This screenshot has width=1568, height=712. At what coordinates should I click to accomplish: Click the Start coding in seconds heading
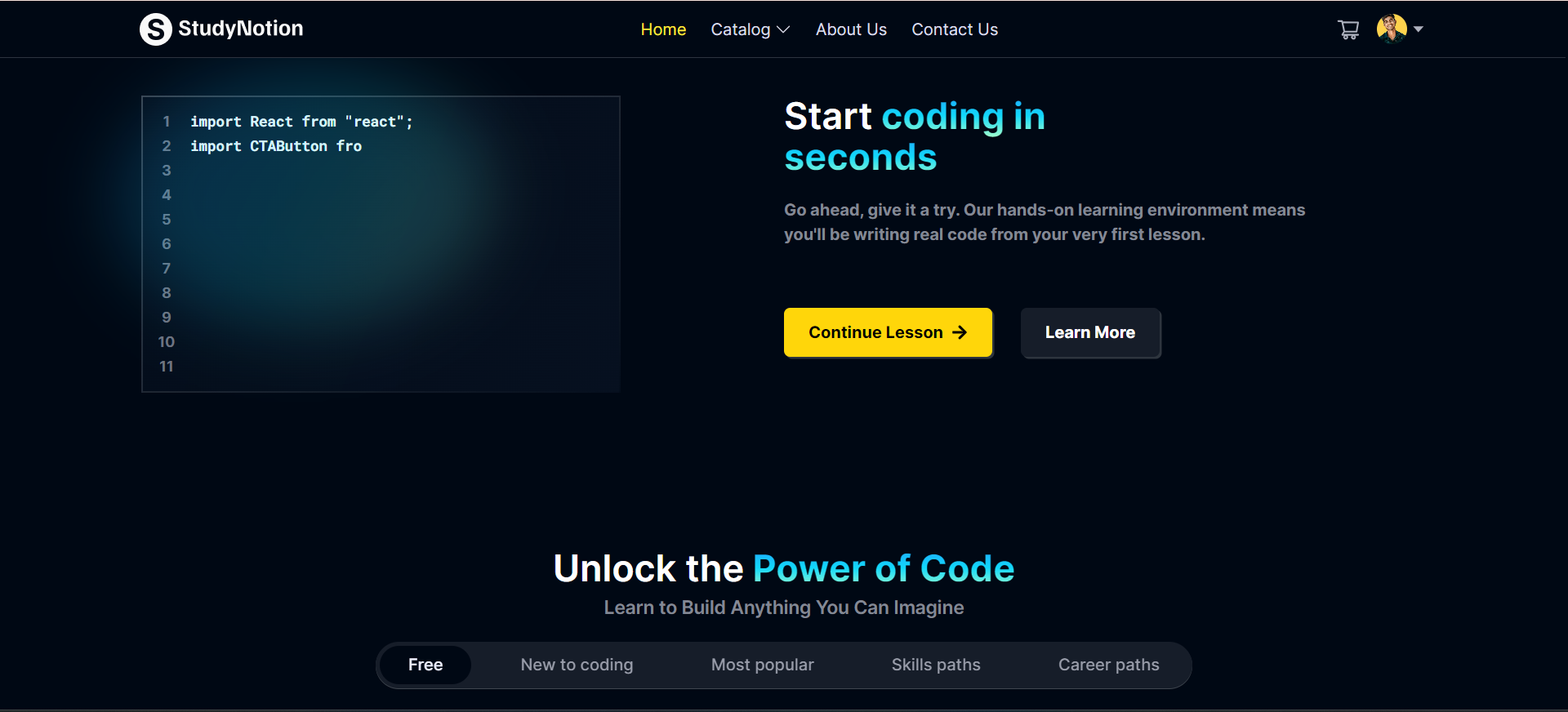point(914,136)
